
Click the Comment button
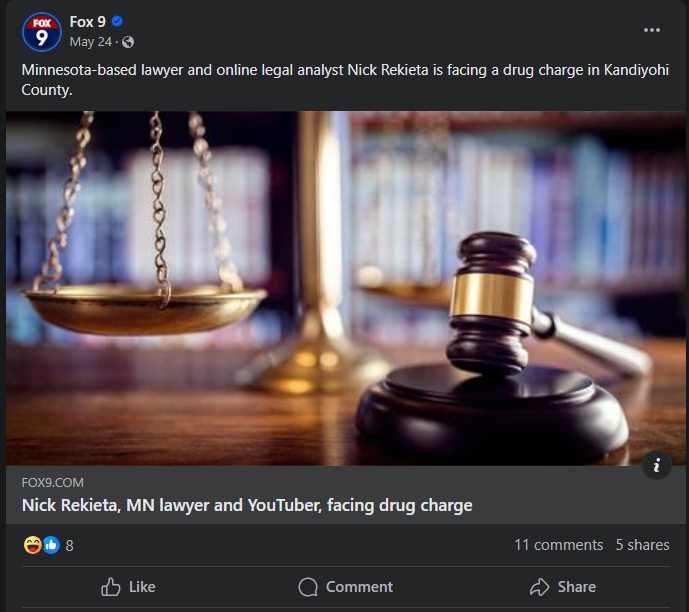click(x=345, y=587)
